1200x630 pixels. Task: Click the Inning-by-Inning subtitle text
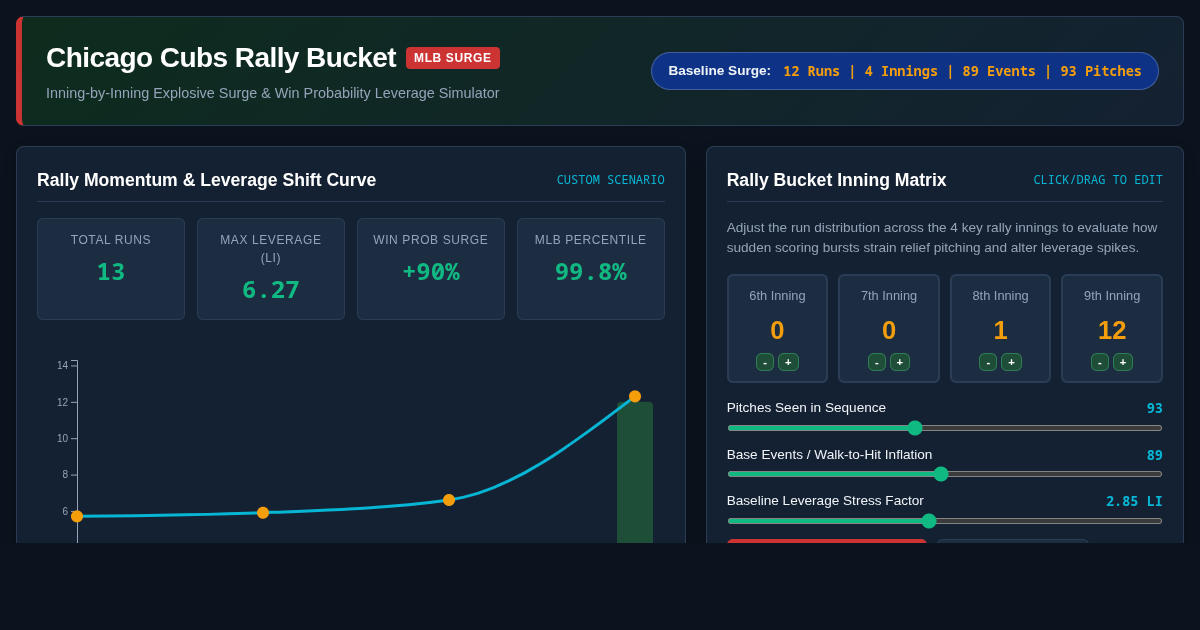tap(273, 93)
